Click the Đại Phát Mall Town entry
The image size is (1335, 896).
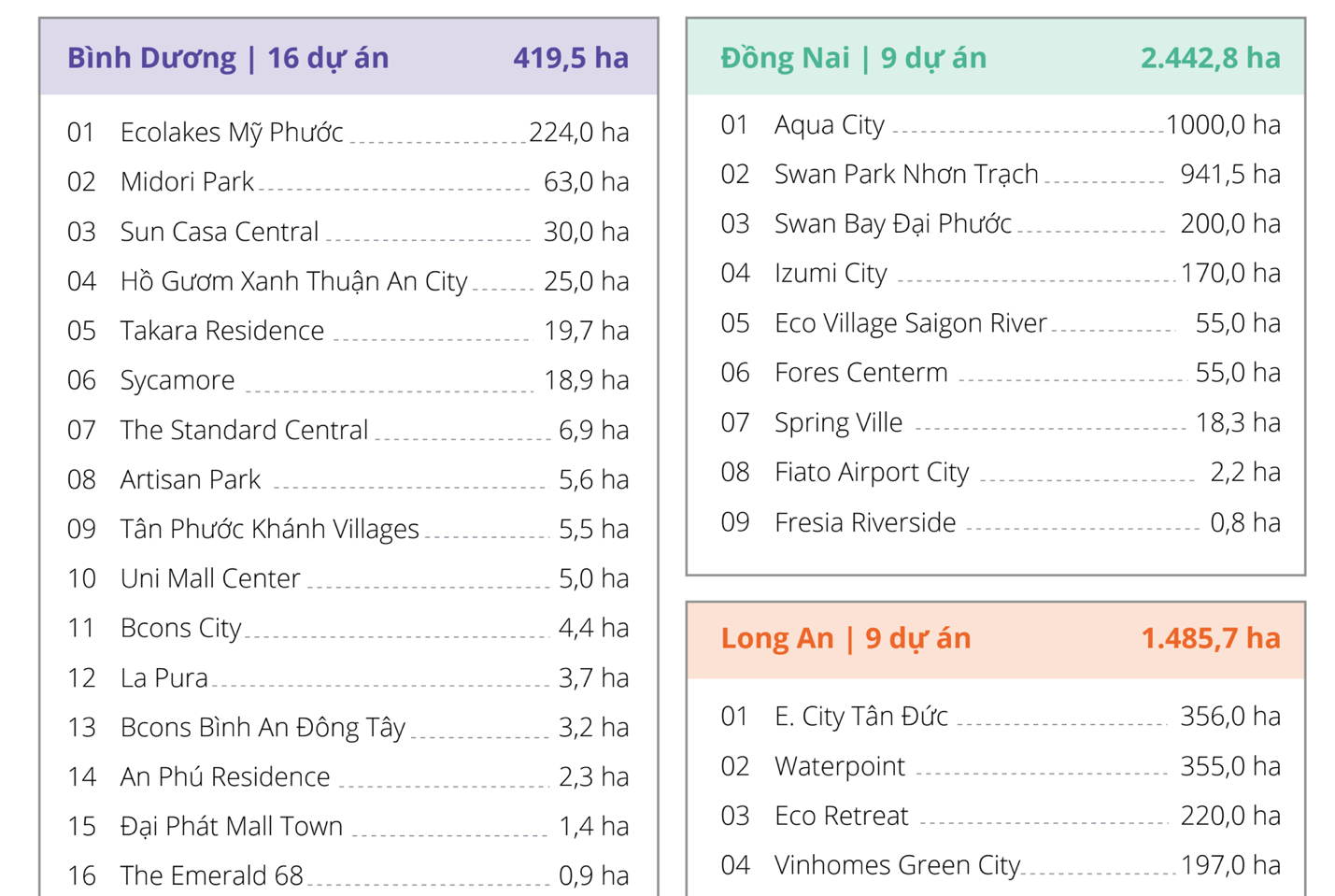click(x=232, y=826)
